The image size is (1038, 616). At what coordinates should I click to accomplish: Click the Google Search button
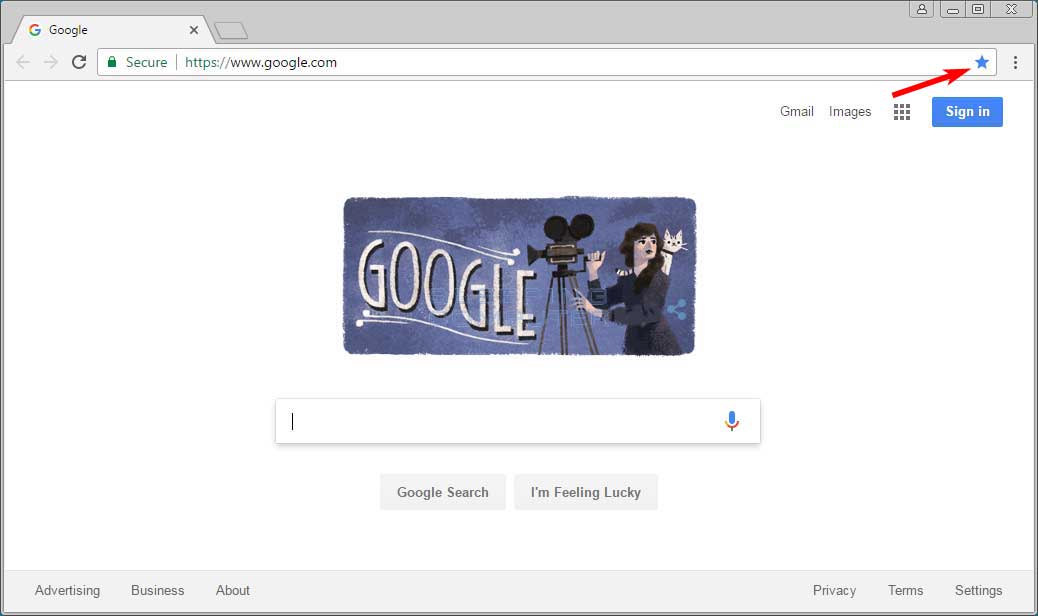tap(442, 492)
